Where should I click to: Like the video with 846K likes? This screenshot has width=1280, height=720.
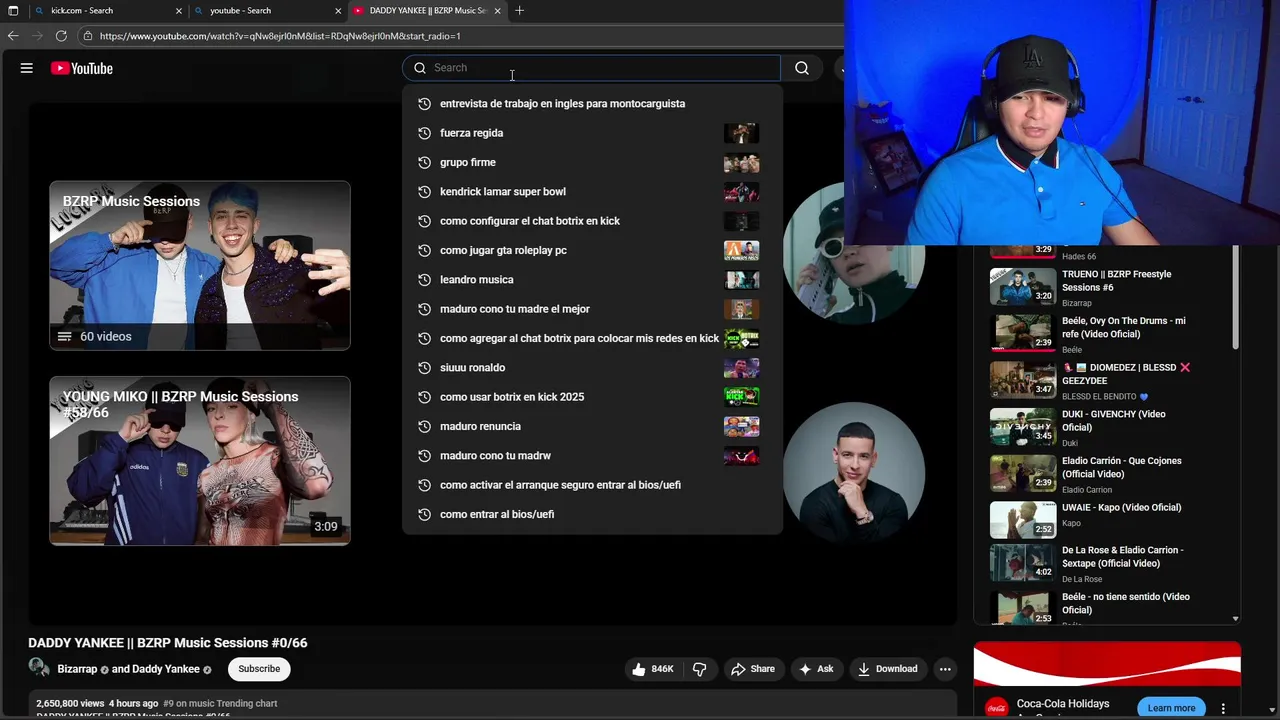(x=652, y=669)
